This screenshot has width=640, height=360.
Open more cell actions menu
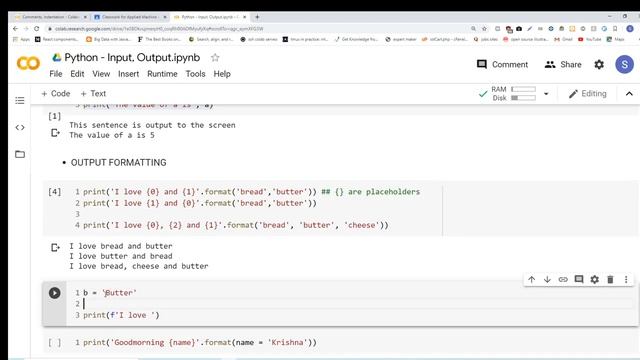[626, 280]
